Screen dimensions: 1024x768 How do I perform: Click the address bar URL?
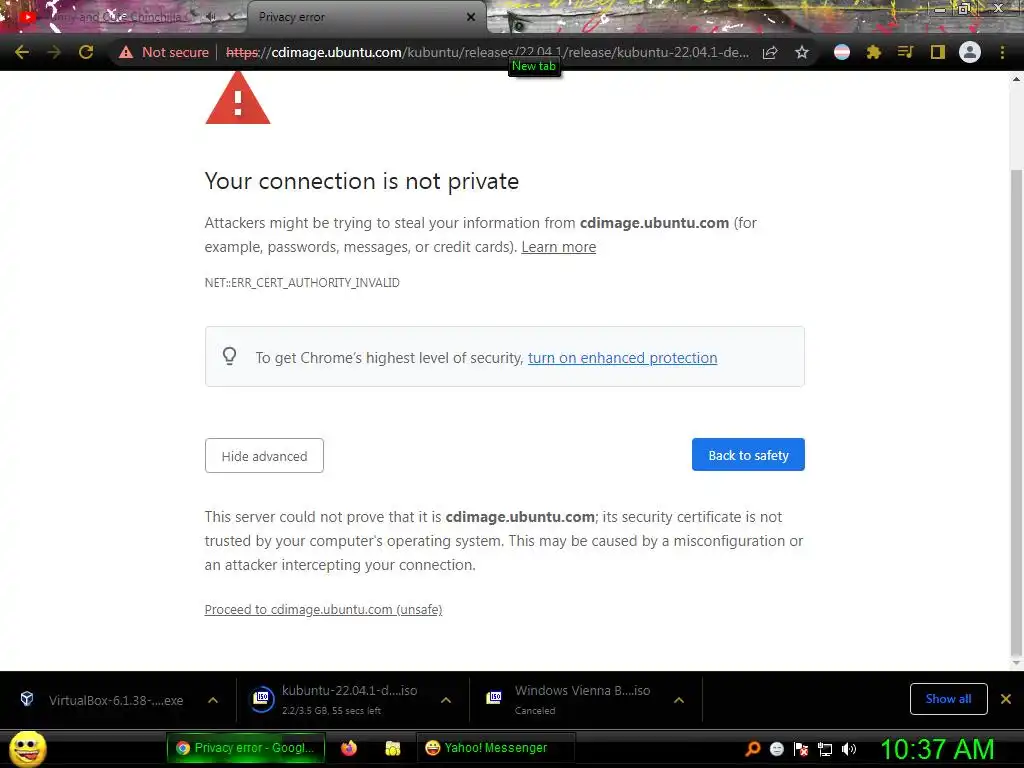(x=487, y=52)
